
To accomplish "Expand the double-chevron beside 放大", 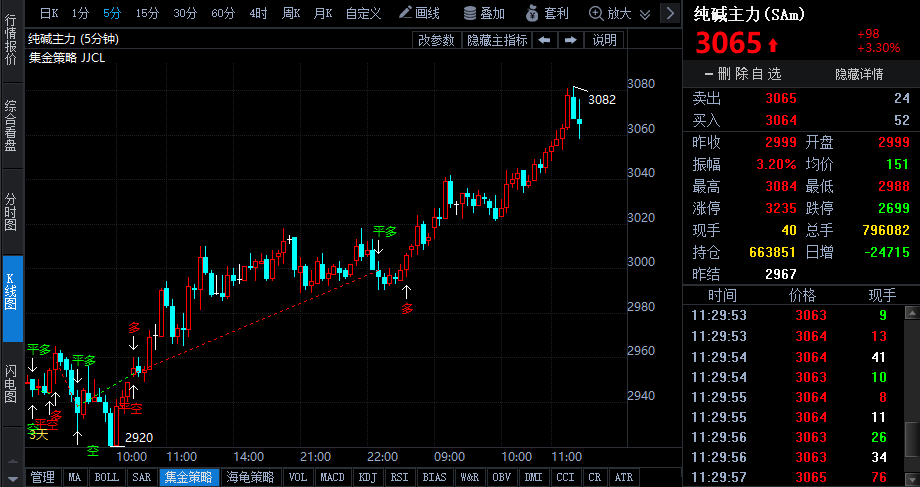I will tap(644, 13).
